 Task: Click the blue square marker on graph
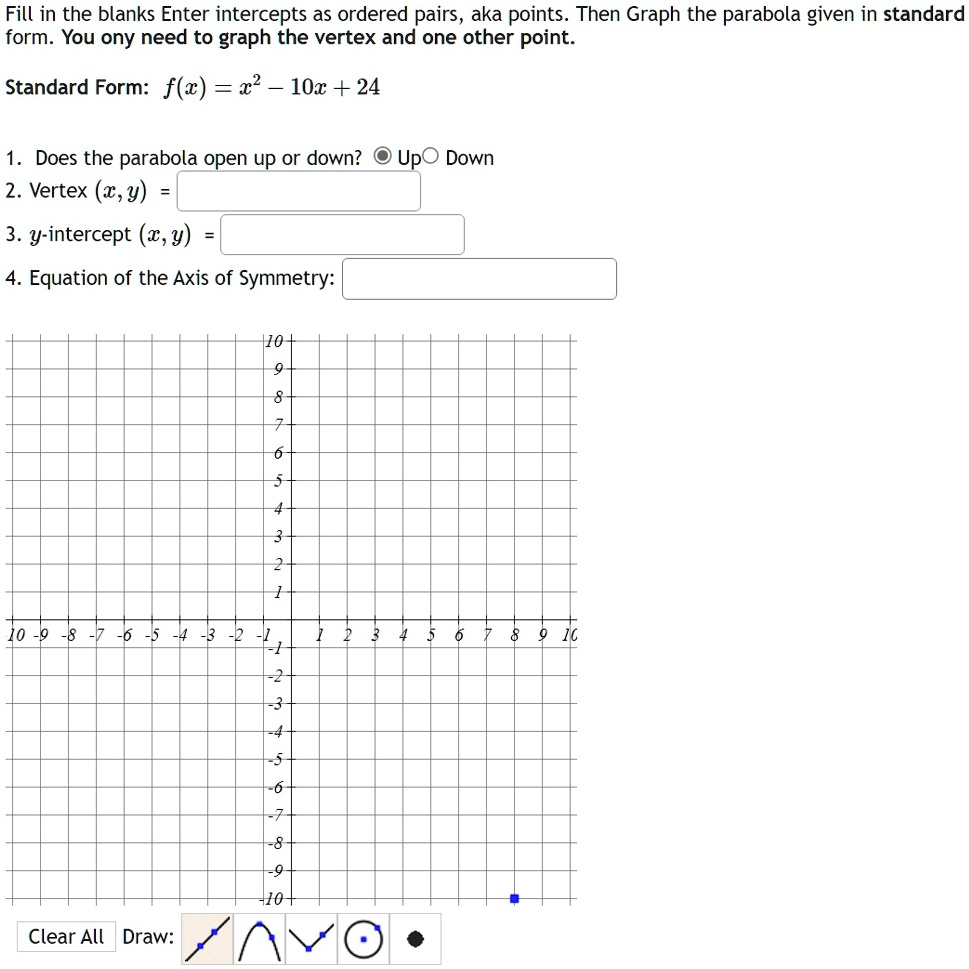point(514,899)
